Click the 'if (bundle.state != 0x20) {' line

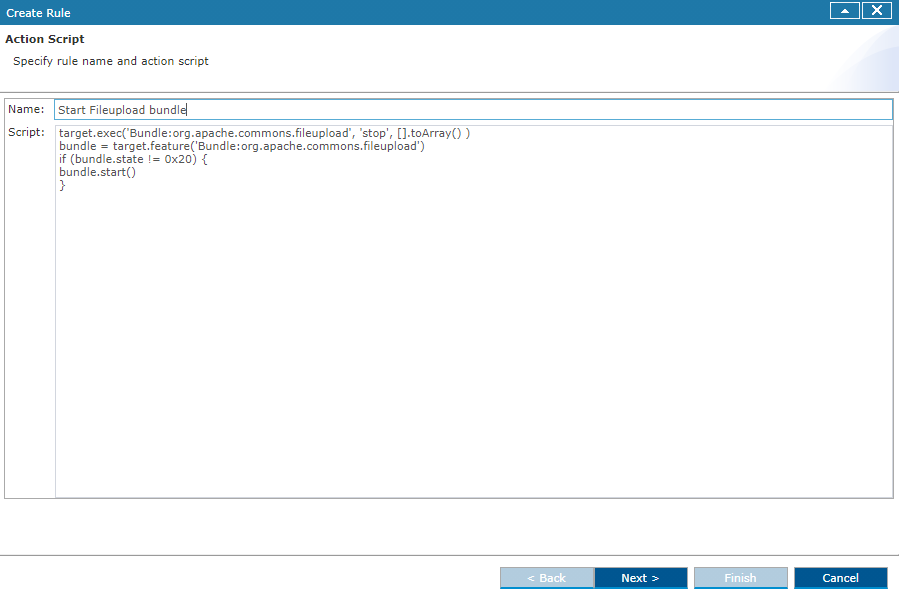tap(133, 159)
